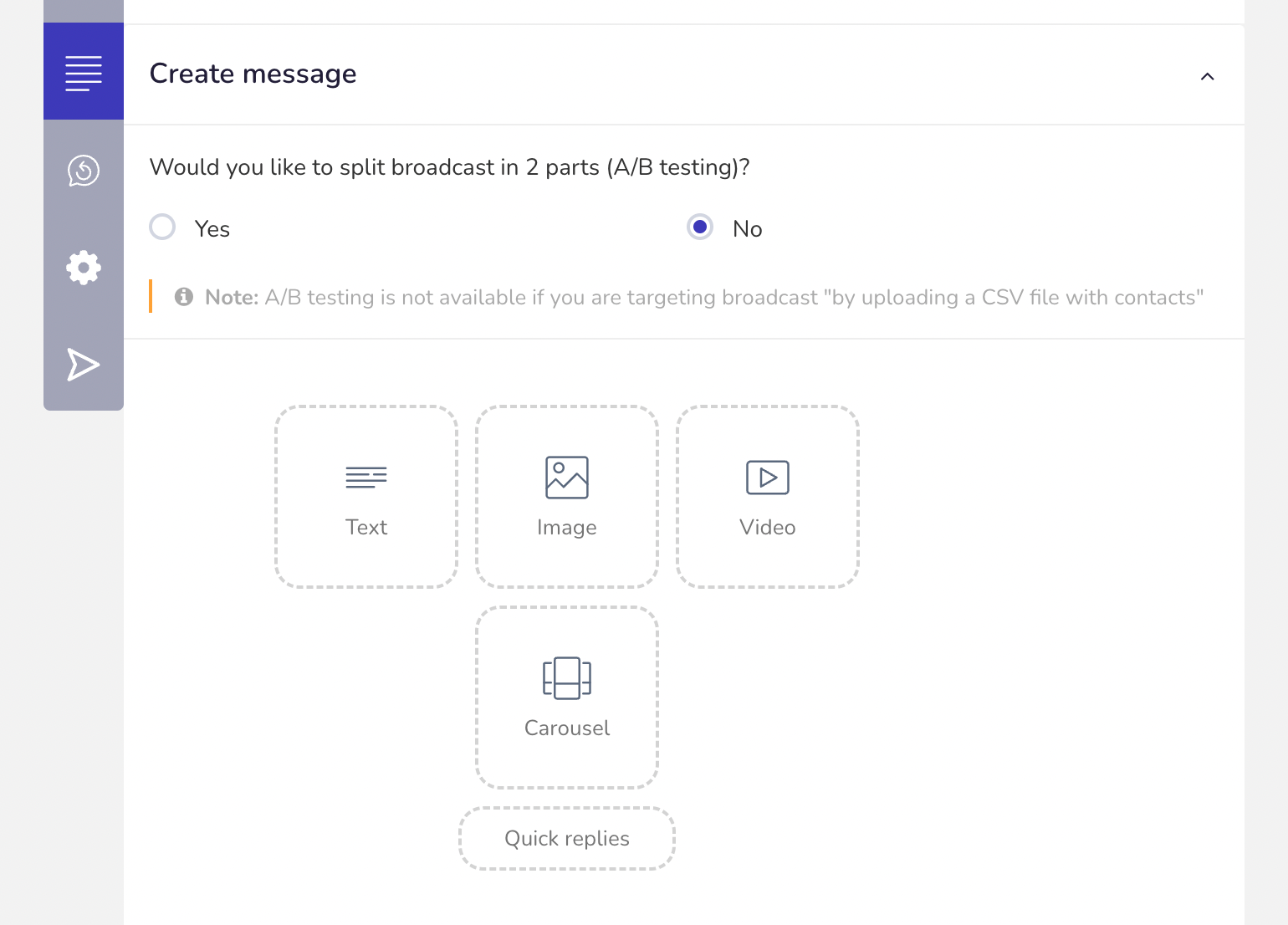Select No for A/B testing
Viewport: 1288px width, 925px height.
pos(700,227)
